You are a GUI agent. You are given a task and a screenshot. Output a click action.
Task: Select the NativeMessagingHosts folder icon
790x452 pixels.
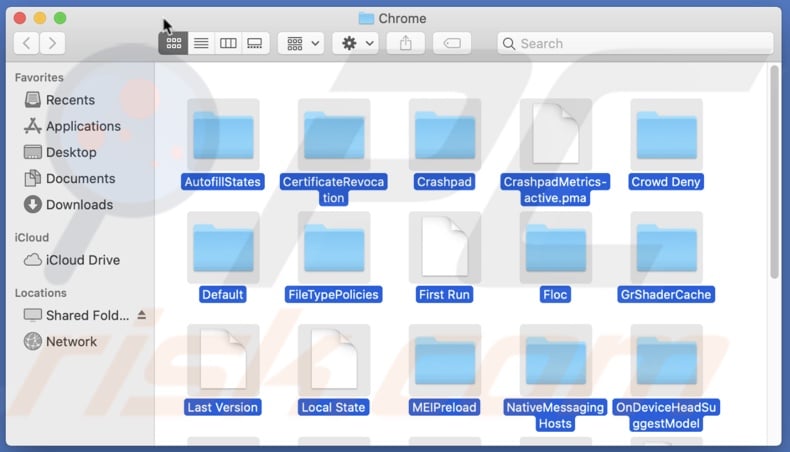click(556, 360)
